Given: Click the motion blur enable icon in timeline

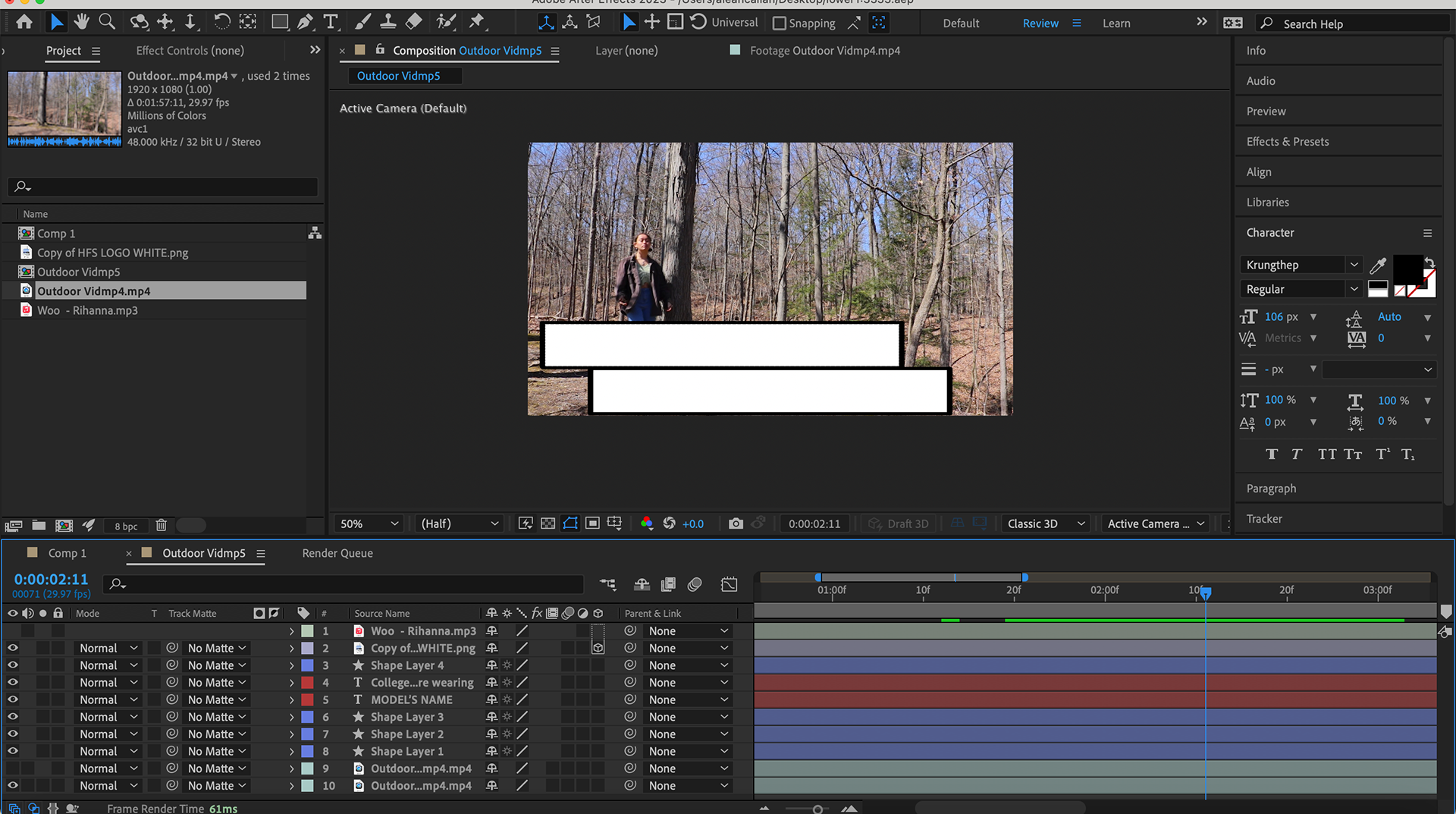Looking at the screenshot, I should pyautogui.click(x=694, y=584).
